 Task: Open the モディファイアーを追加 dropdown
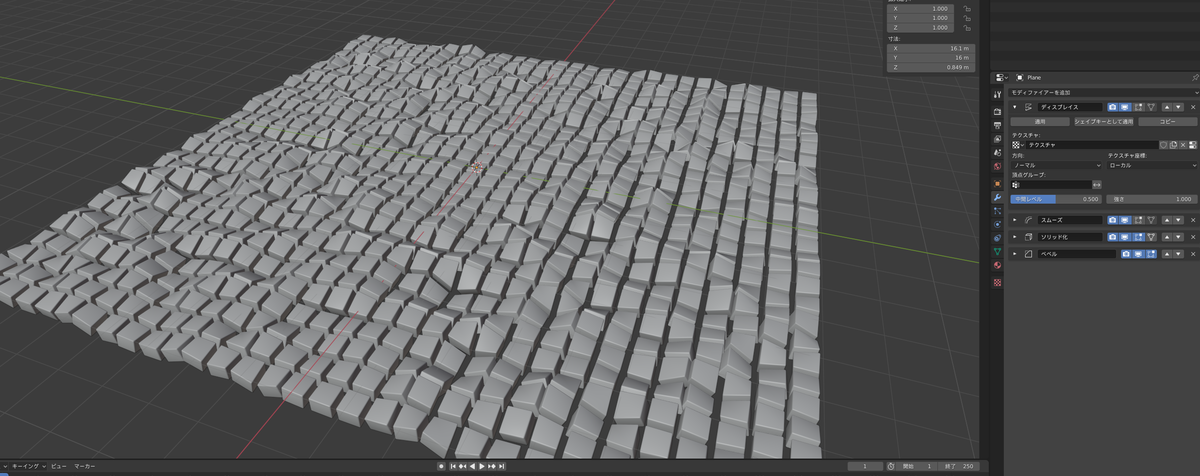coord(1103,92)
